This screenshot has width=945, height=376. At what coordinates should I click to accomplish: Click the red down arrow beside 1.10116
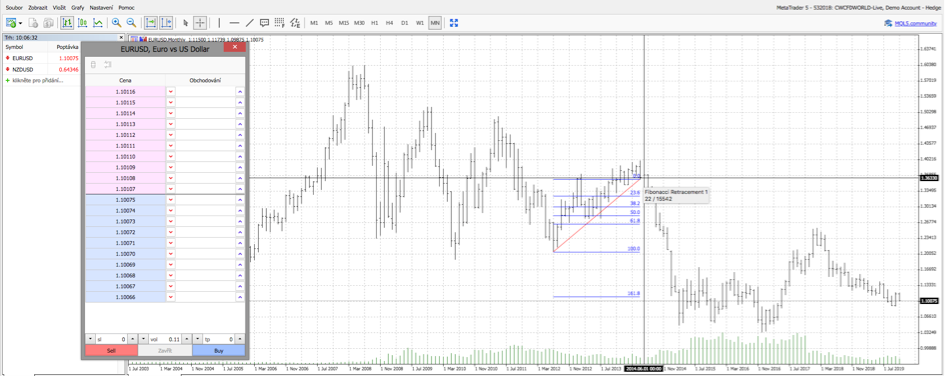pos(171,92)
